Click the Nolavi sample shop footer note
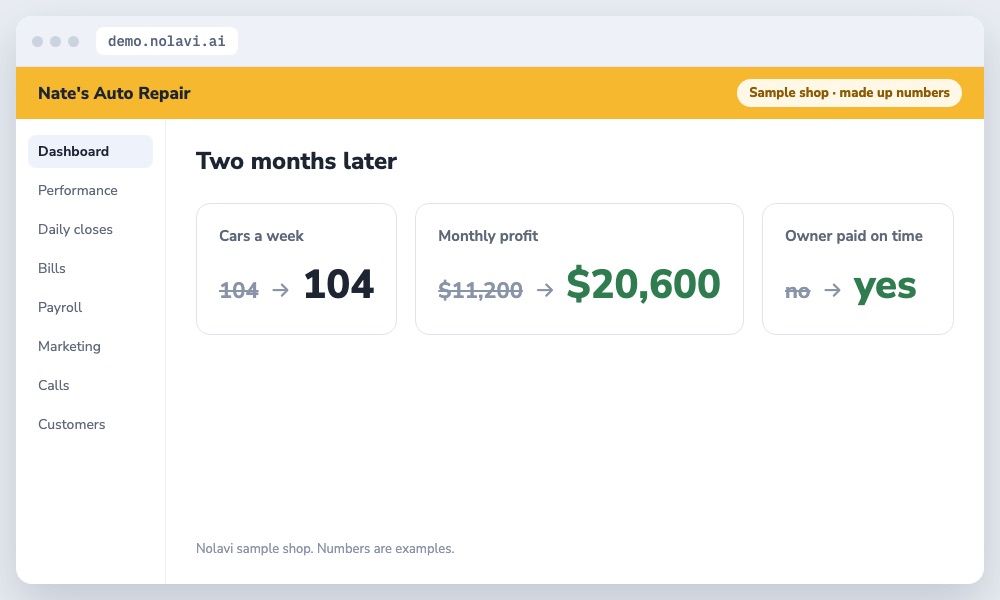This screenshot has height=600, width=1000. [x=325, y=548]
